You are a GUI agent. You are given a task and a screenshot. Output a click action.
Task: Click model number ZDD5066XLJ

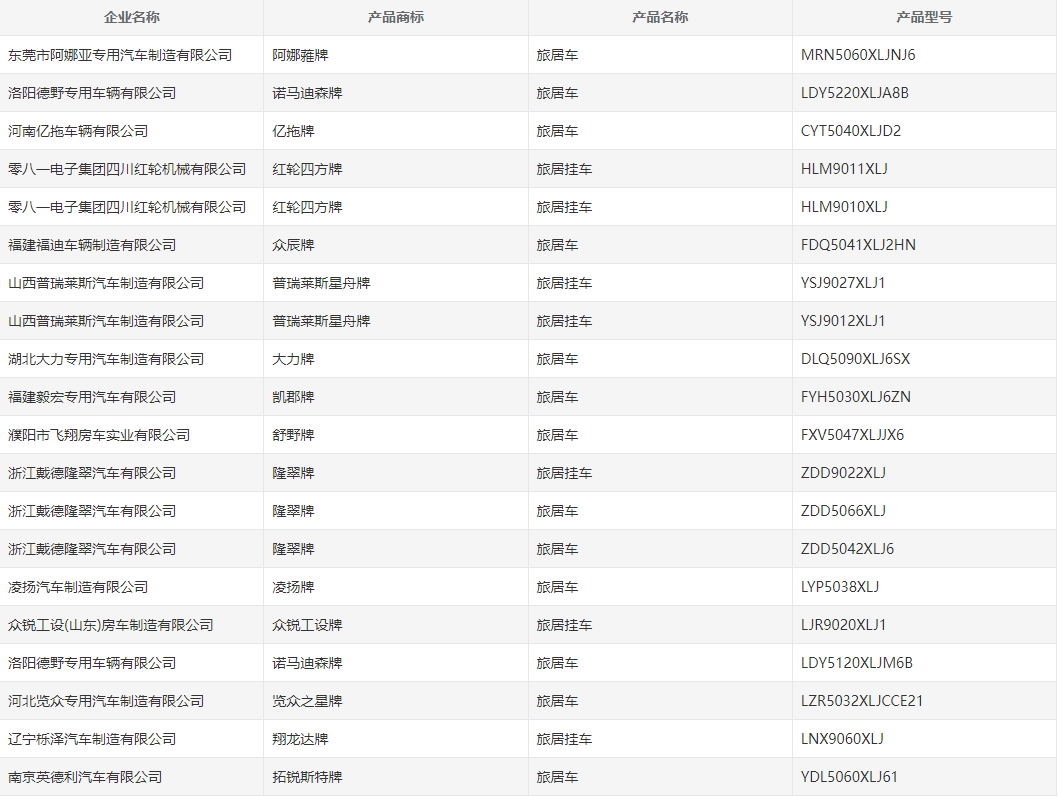point(843,511)
